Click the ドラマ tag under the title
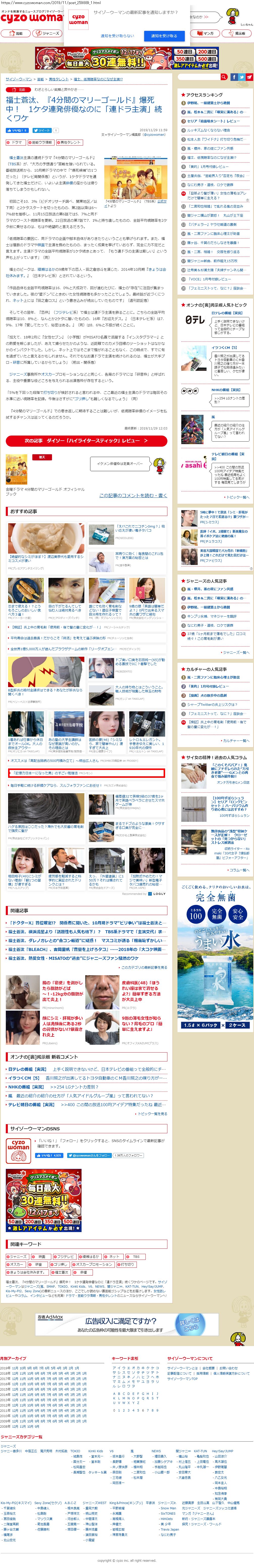Image resolution: width=254 pixels, height=1568 pixels. [x=15, y=142]
